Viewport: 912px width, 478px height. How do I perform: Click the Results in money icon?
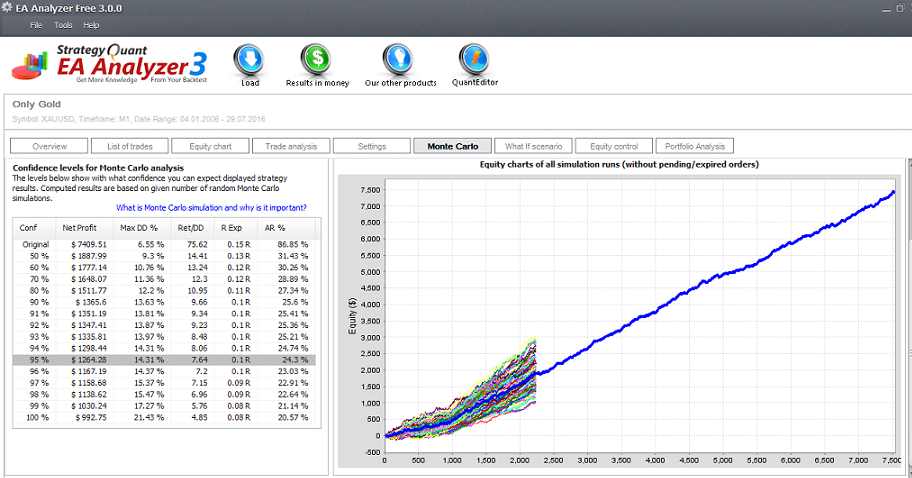click(317, 60)
